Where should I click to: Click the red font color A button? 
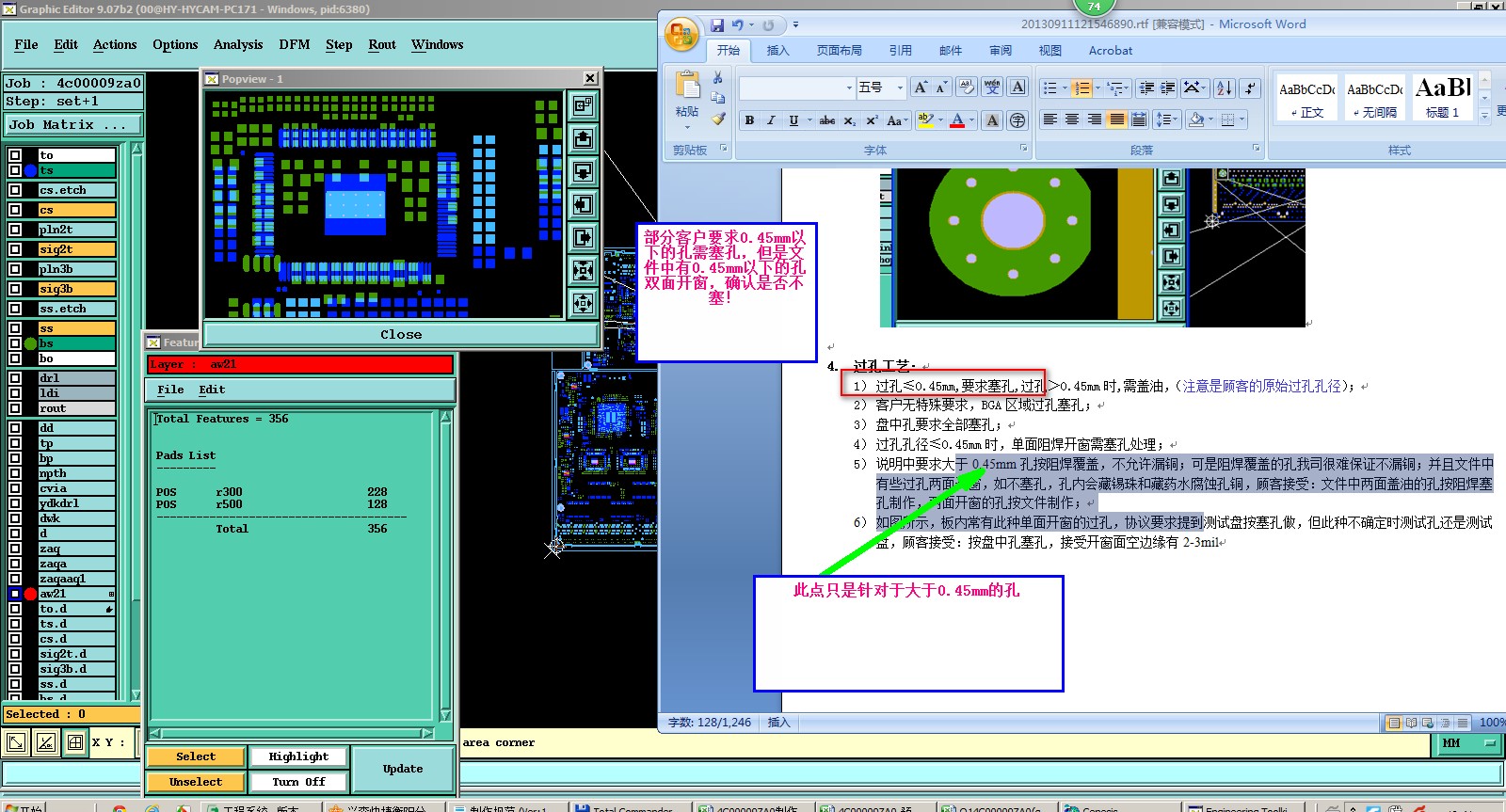[957, 120]
